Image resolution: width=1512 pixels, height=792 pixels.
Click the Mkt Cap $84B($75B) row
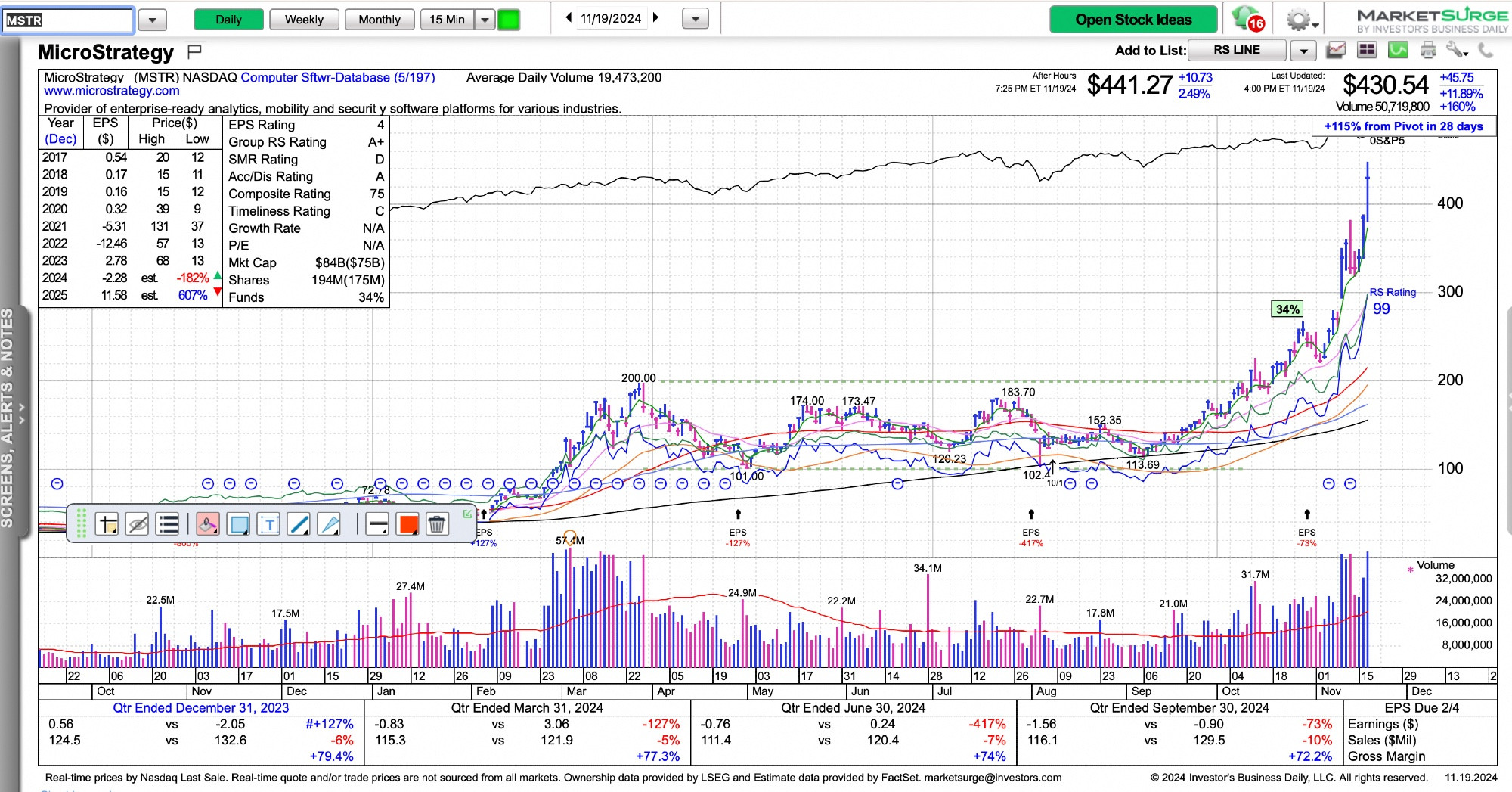coord(306,262)
